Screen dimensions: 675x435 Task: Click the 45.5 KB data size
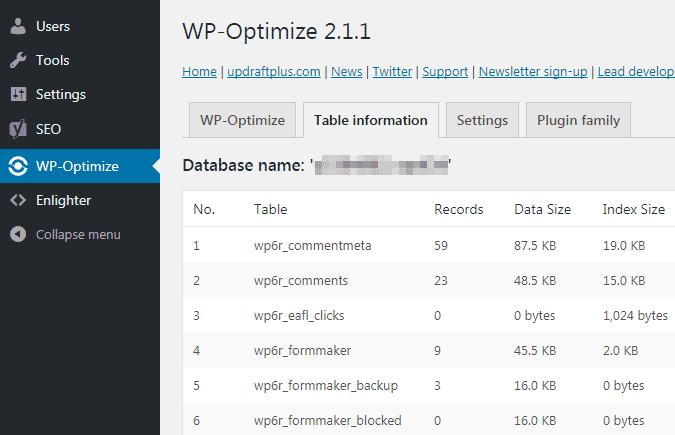[535, 351]
